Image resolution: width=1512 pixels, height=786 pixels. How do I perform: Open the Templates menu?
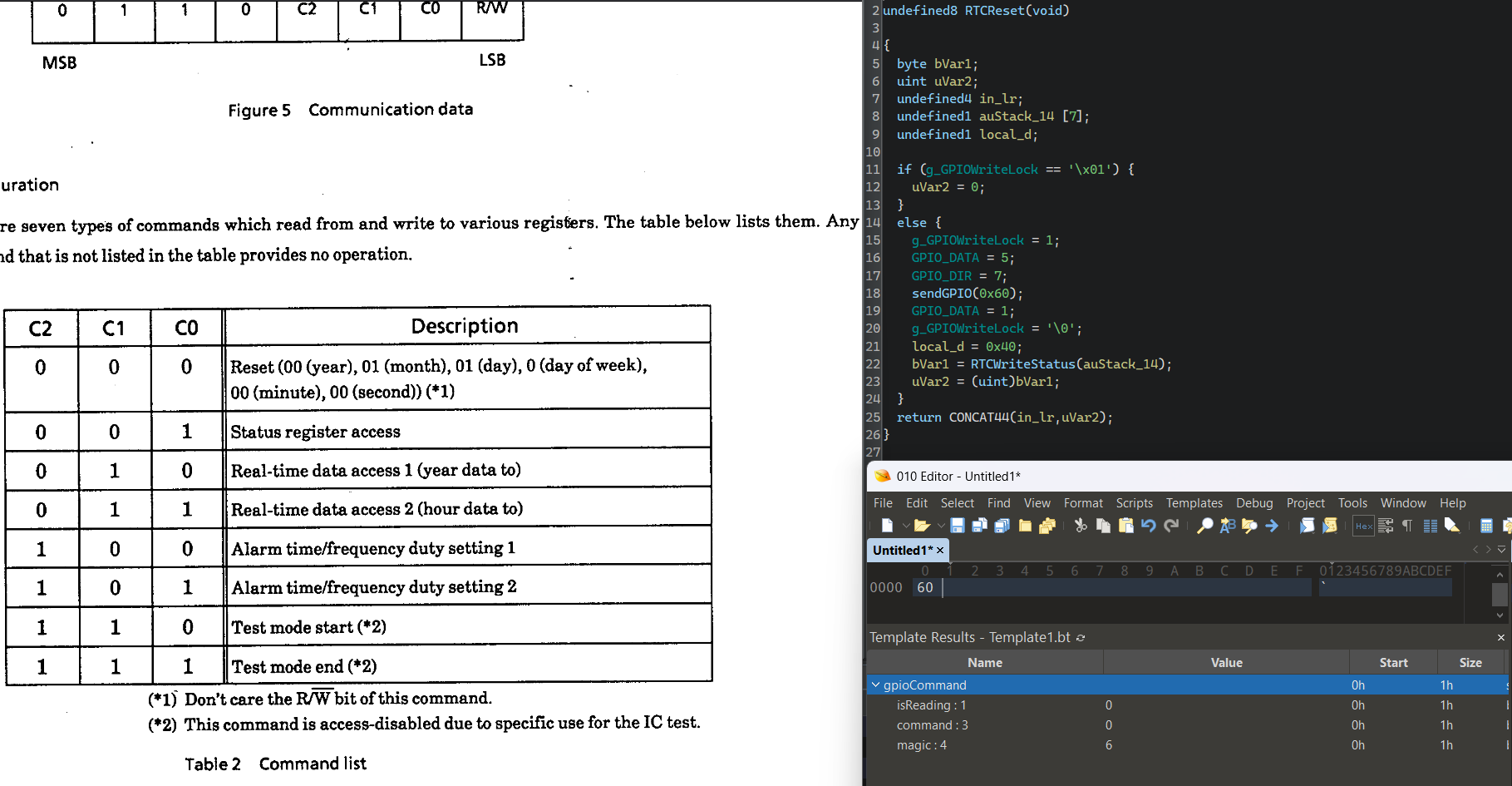(1194, 502)
